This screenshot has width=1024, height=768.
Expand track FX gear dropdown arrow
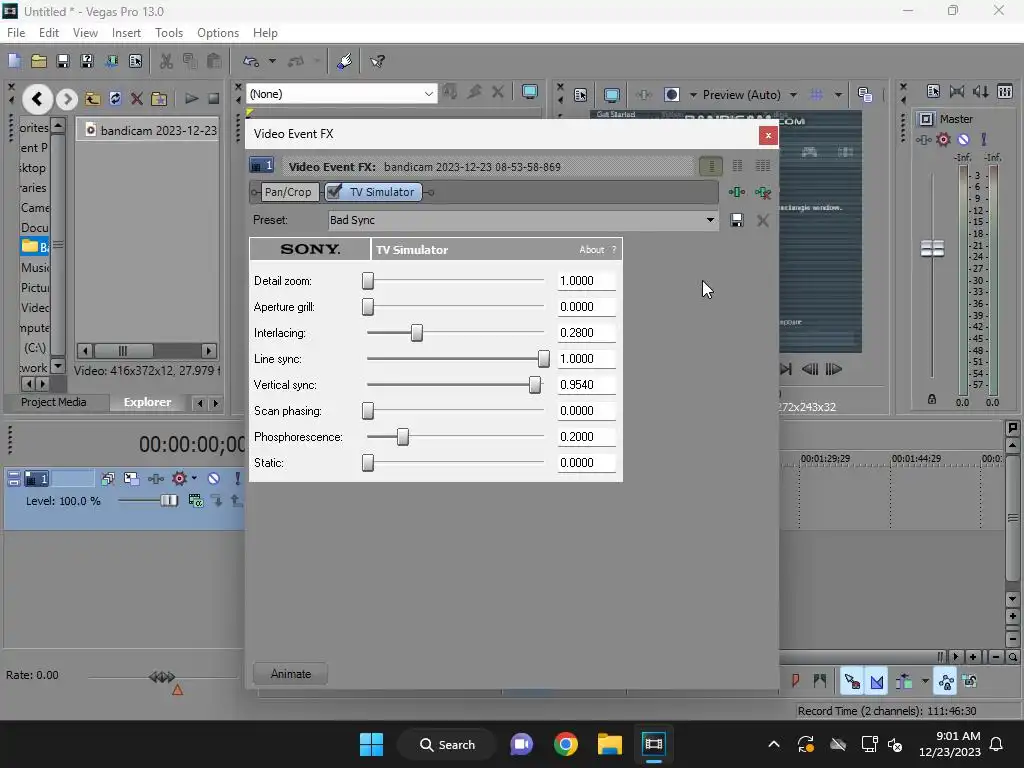click(194, 479)
